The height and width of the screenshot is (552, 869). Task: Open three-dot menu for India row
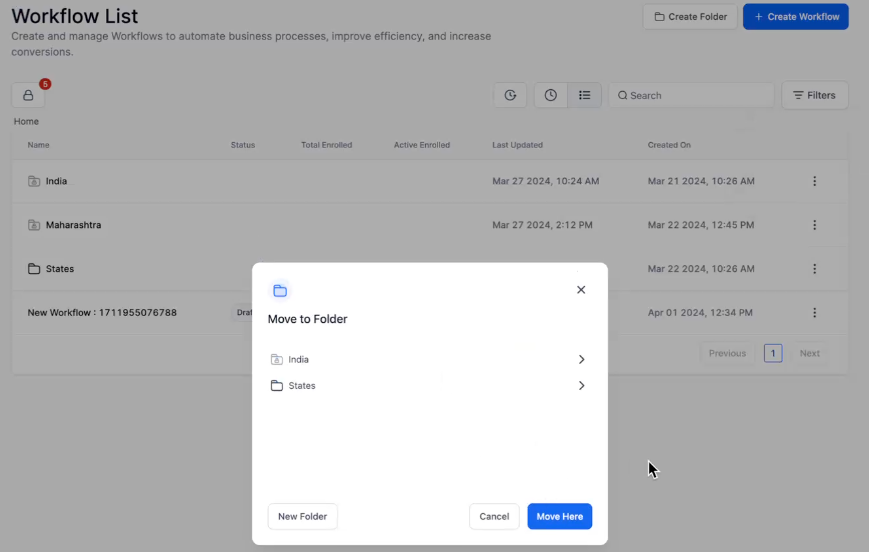click(815, 181)
